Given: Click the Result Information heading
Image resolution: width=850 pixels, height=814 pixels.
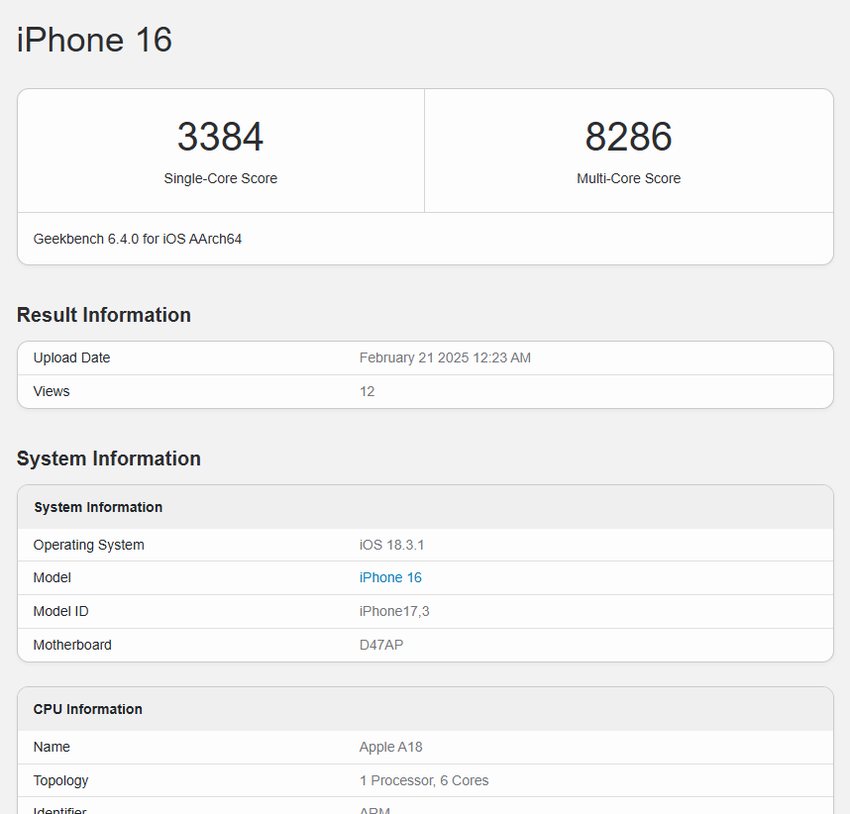Looking at the screenshot, I should tap(103, 314).
